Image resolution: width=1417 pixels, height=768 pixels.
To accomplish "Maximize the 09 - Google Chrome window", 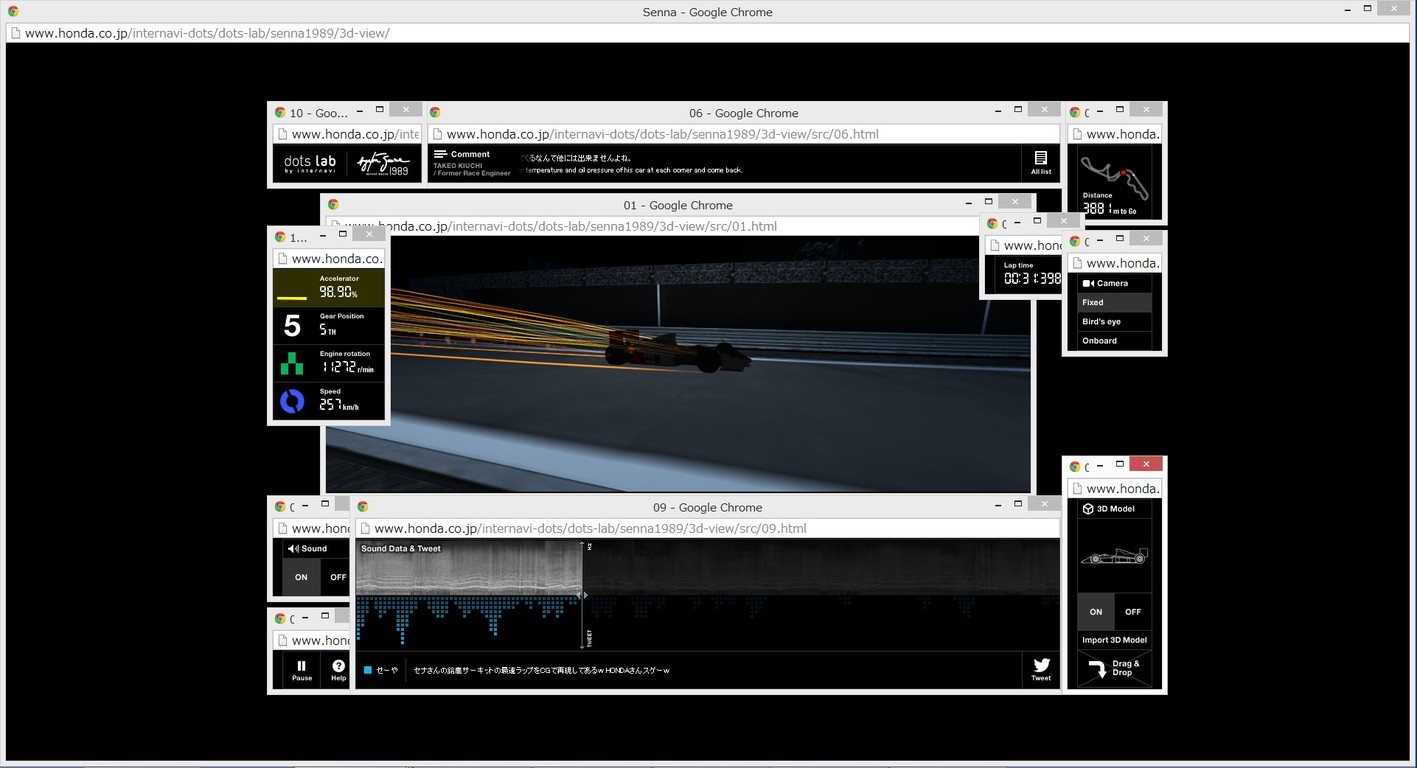I will pyautogui.click(x=1018, y=504).
